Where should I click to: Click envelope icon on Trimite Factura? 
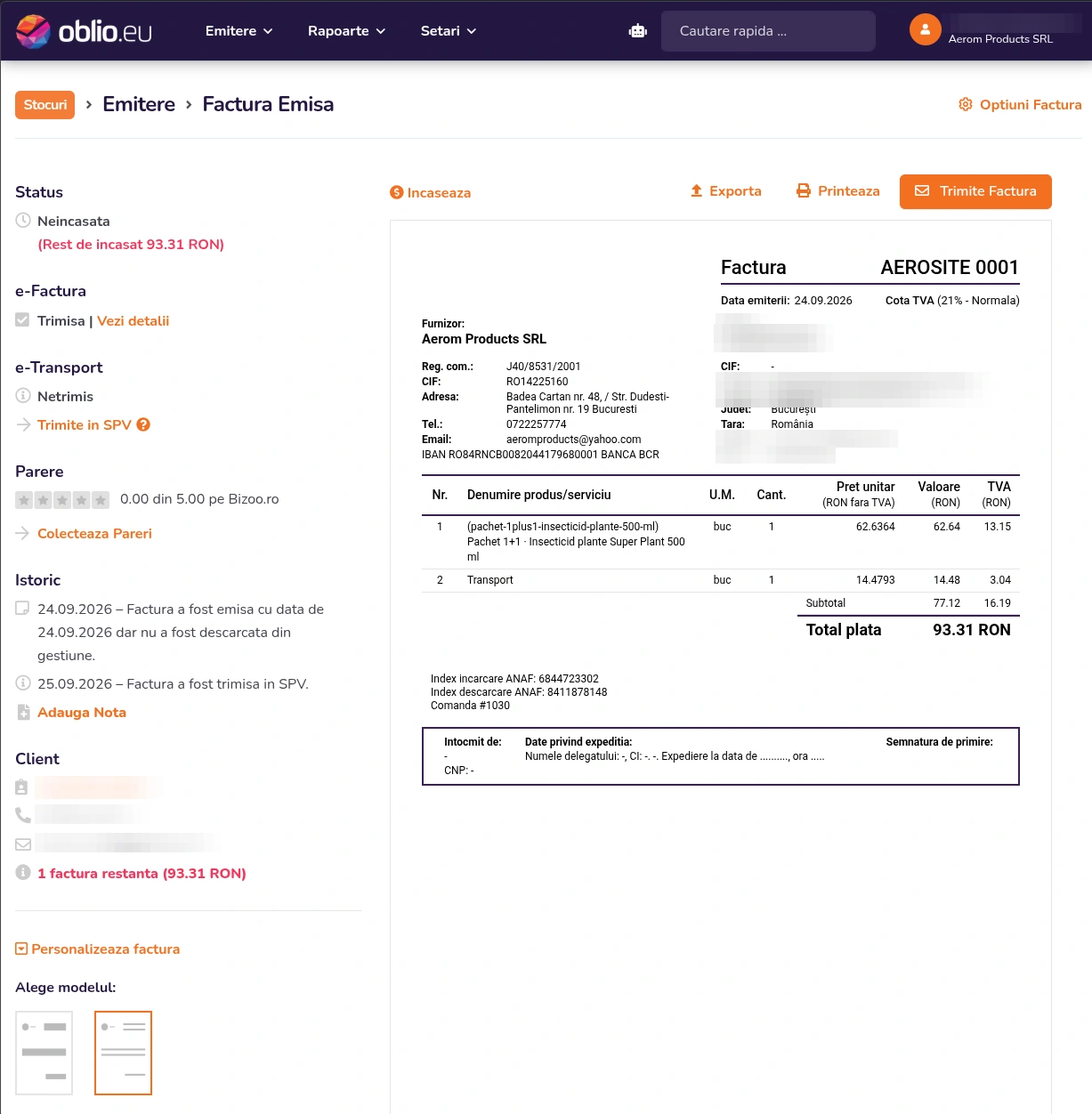pyautogui.click(x=922, y=190)
